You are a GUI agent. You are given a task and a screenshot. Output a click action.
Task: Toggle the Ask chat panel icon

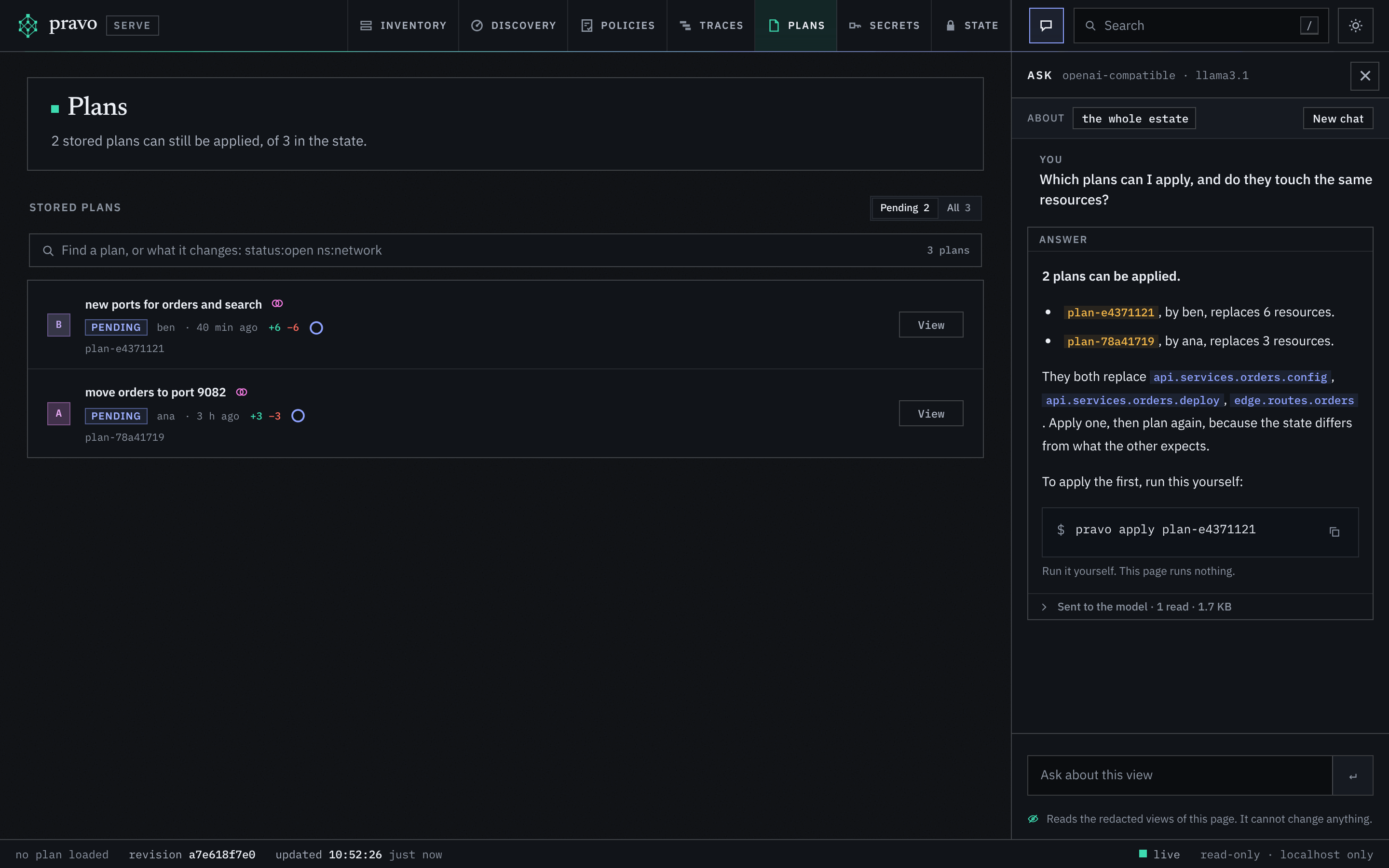point(1046,25)
